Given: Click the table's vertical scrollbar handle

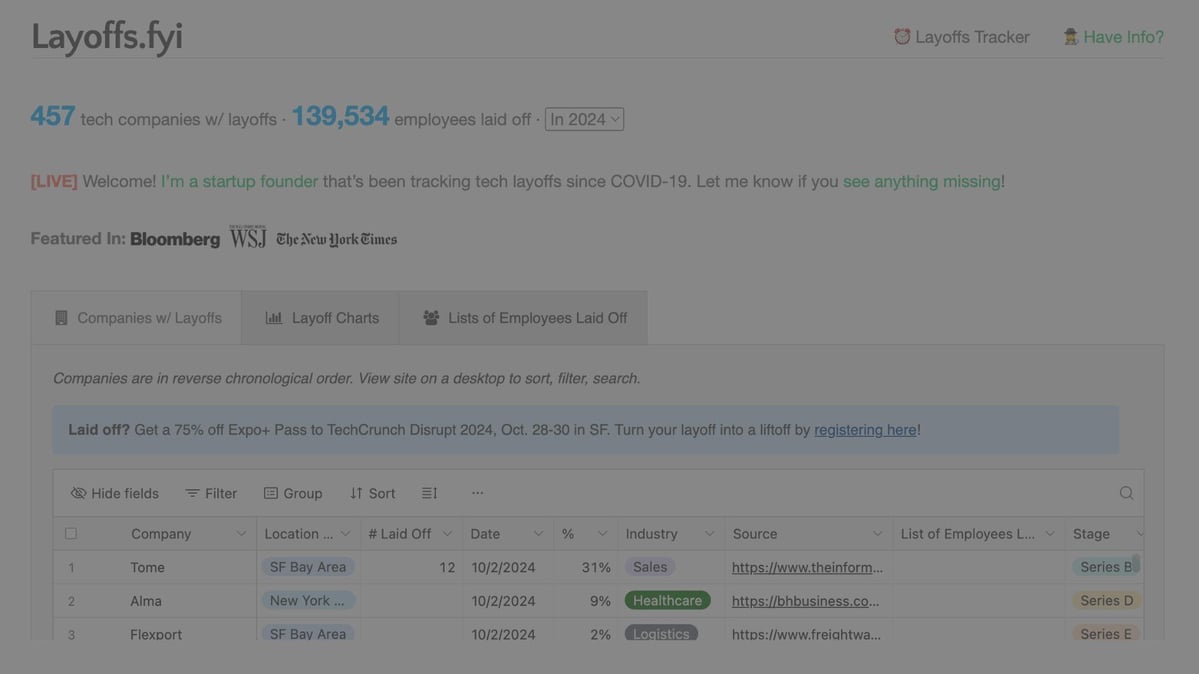Looking at the screenshot, I should [x=1136, y=563].
